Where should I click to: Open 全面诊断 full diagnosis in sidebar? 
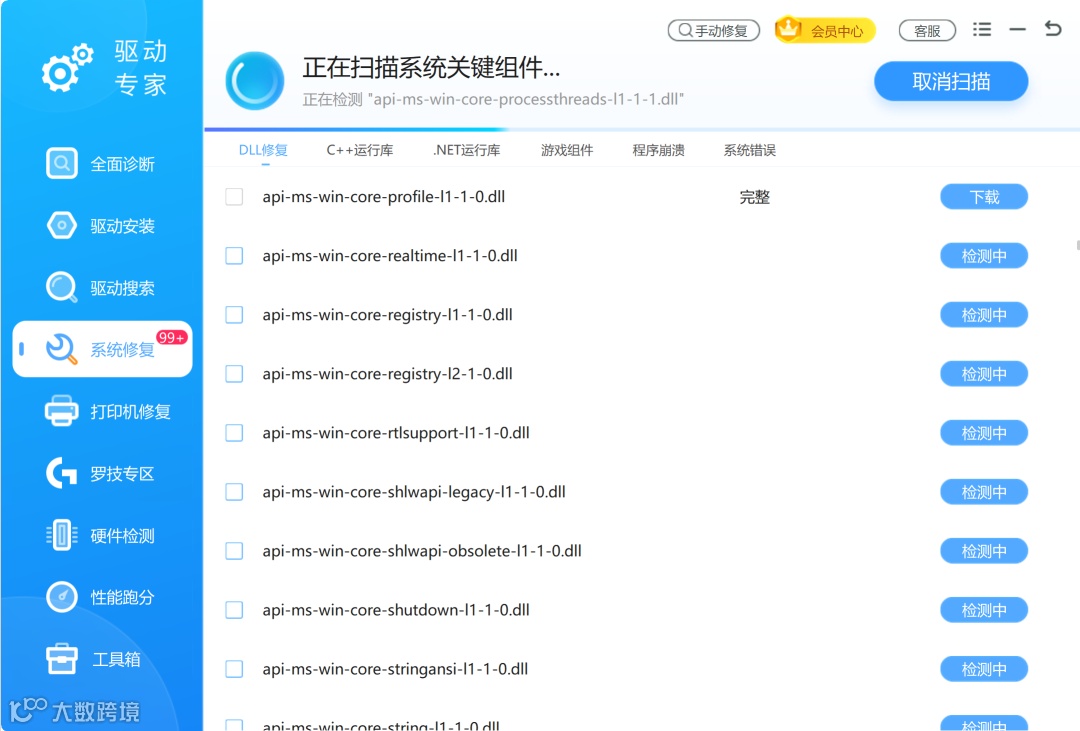(101, 164)
